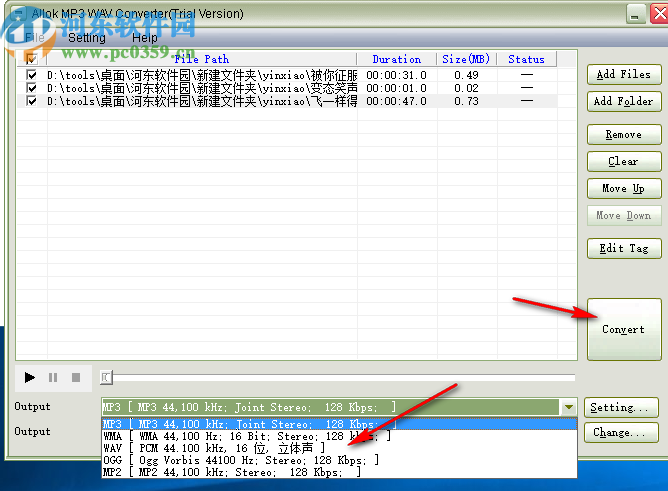This screenshot has width=668, height=491.
Task: Click the Add Folder button
Action: (x=624, y=101)
